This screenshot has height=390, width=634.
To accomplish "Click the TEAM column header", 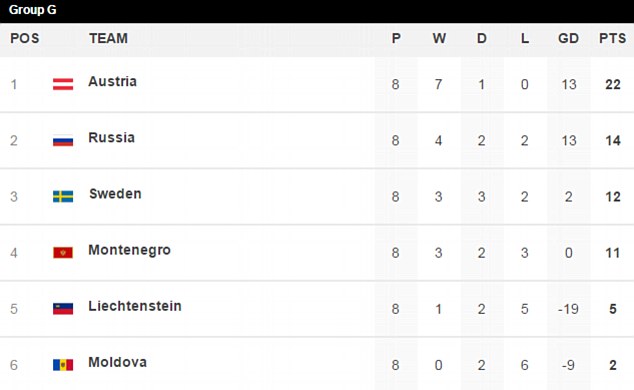I will 108,38.
